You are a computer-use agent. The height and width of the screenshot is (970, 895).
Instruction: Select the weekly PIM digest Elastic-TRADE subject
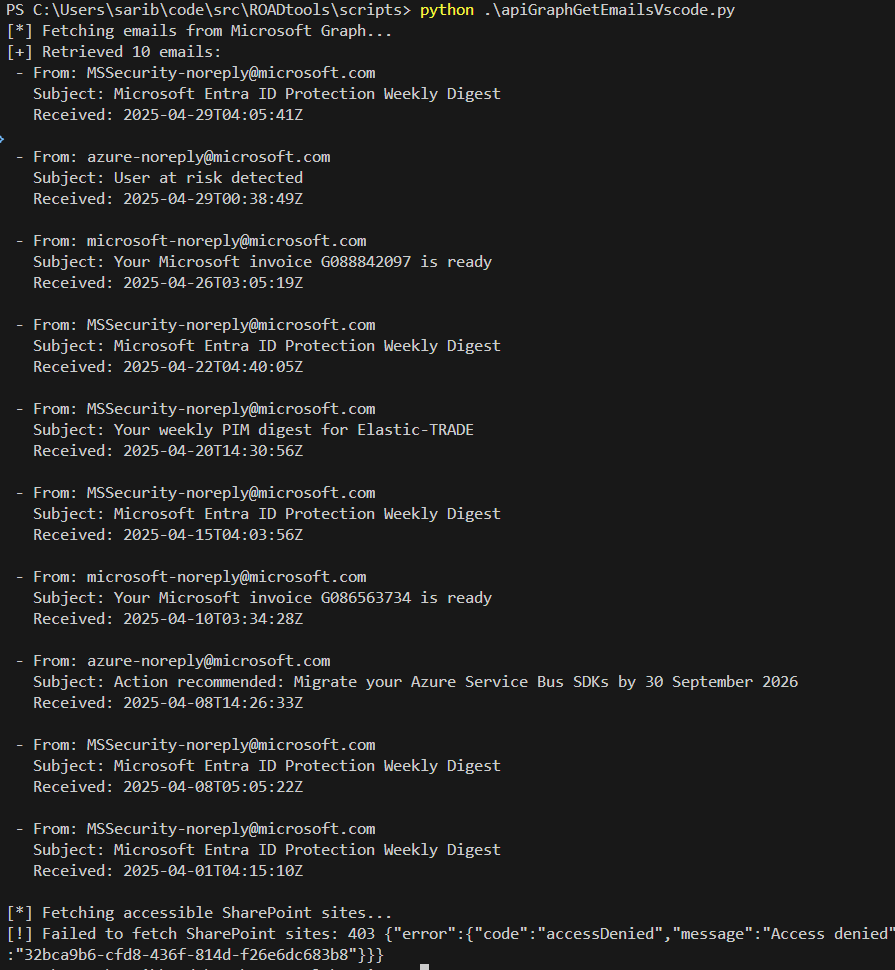[x=293, y=430]
